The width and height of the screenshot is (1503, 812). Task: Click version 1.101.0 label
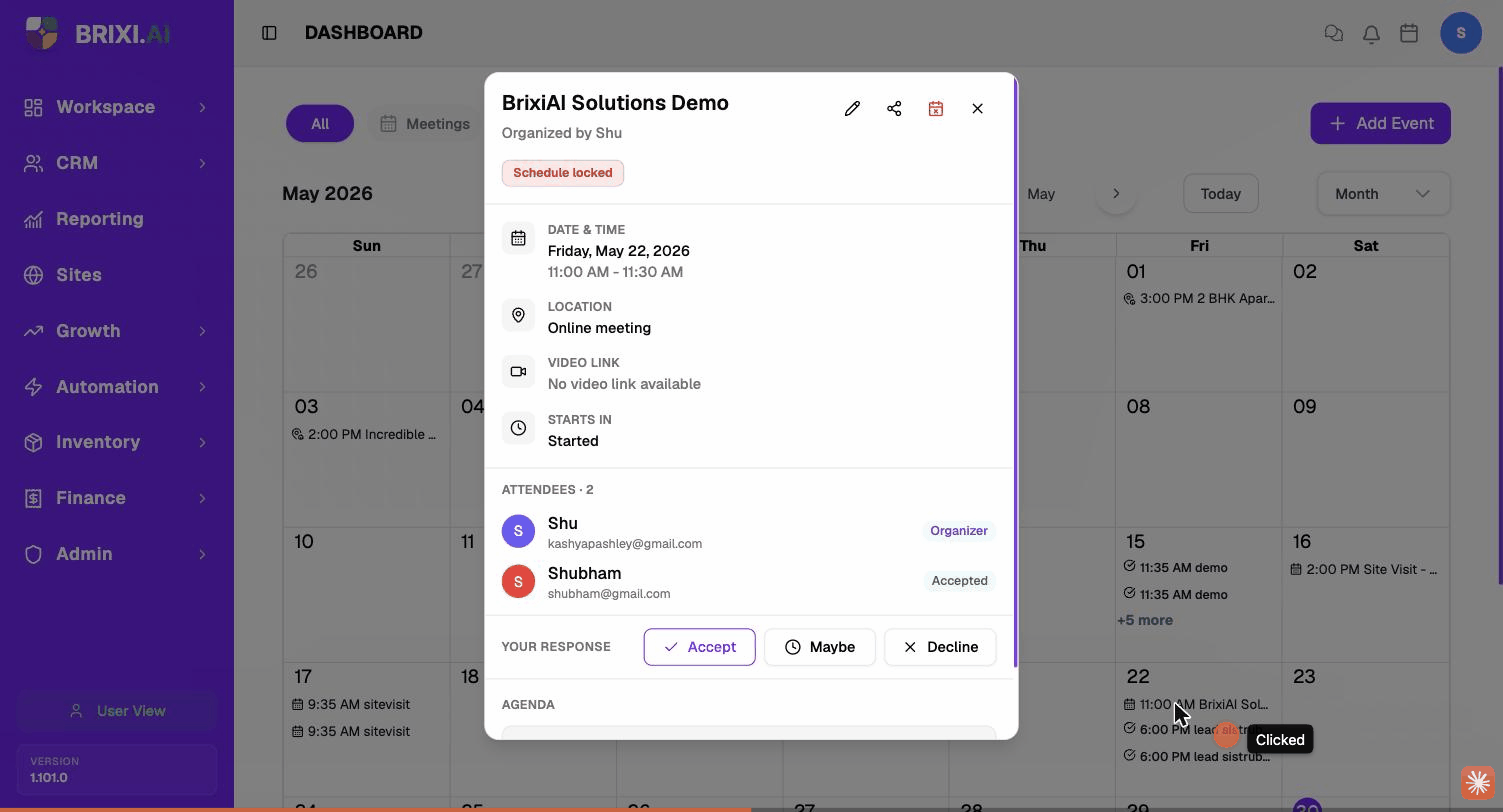click(49, 777)
